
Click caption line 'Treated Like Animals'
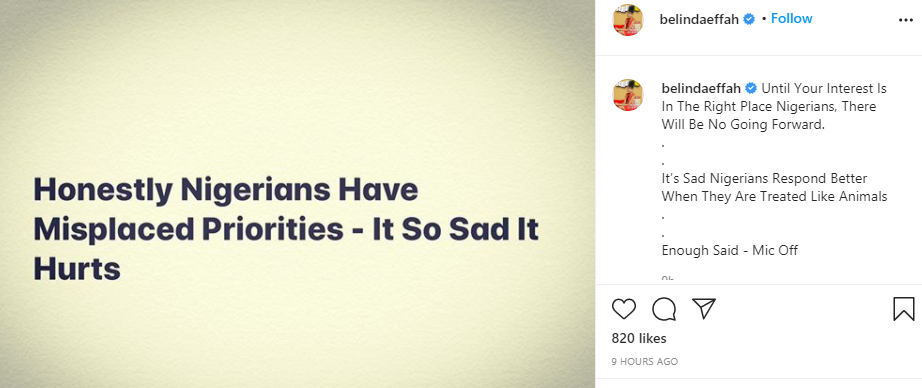(x=822, y=196)
